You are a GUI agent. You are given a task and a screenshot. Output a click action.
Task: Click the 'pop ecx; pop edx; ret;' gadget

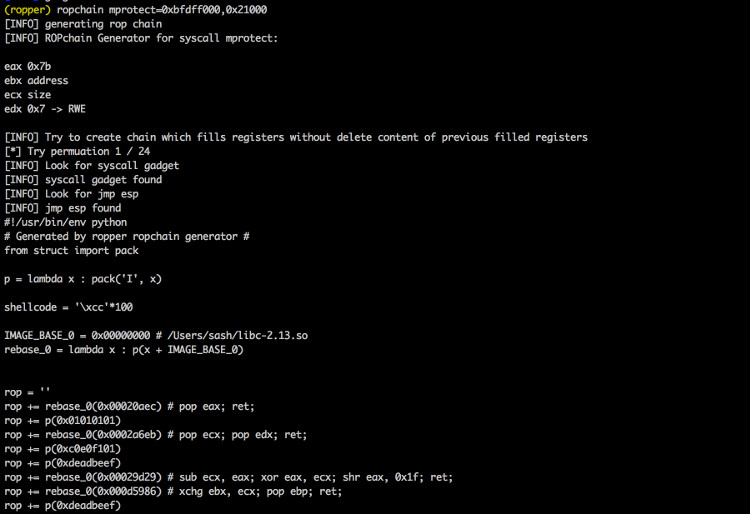[x=237, y=435]
